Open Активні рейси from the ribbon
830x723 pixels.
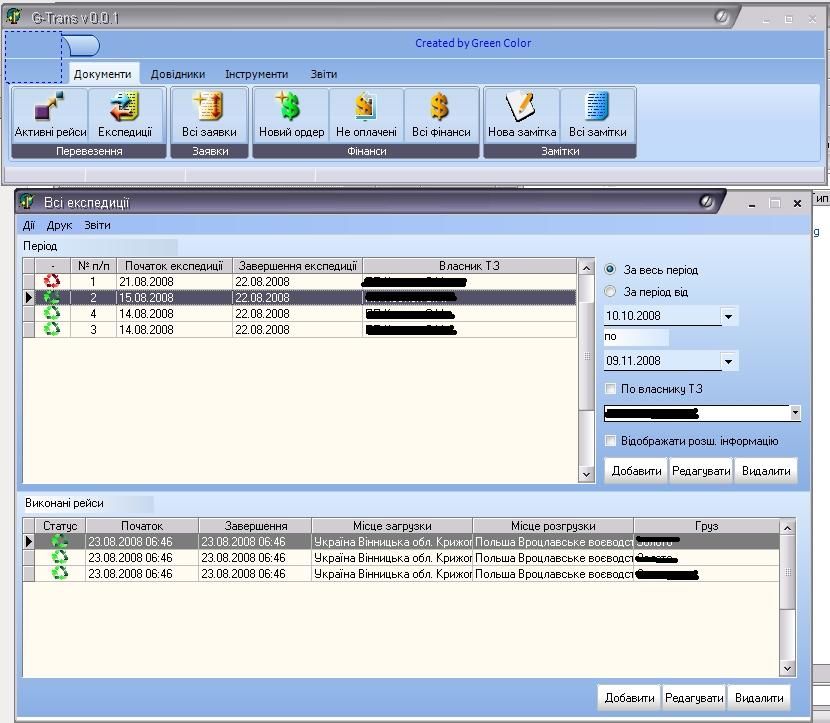[x=50, y=116]
